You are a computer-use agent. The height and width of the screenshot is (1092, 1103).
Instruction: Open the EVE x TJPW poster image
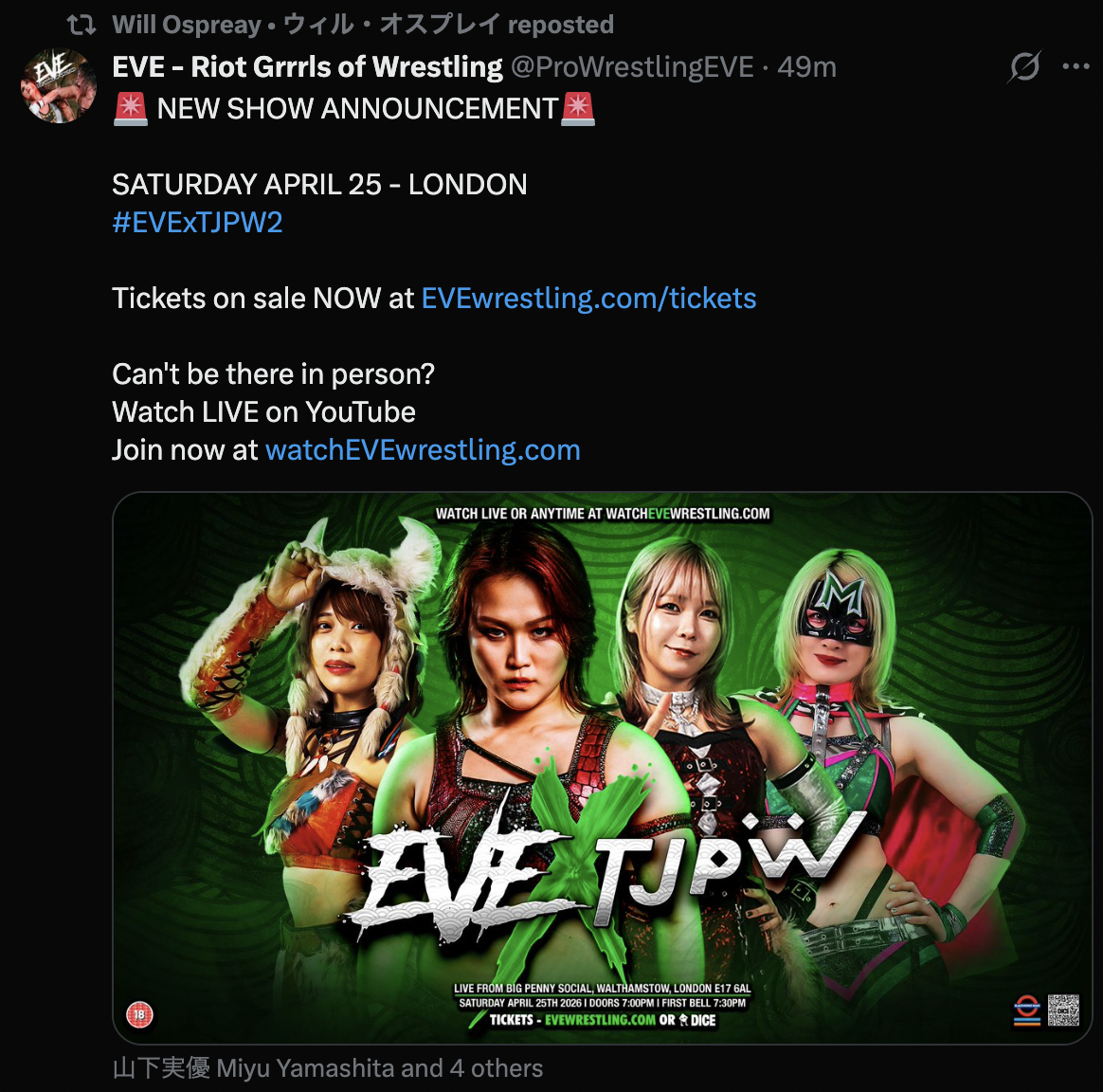(602, 768)
